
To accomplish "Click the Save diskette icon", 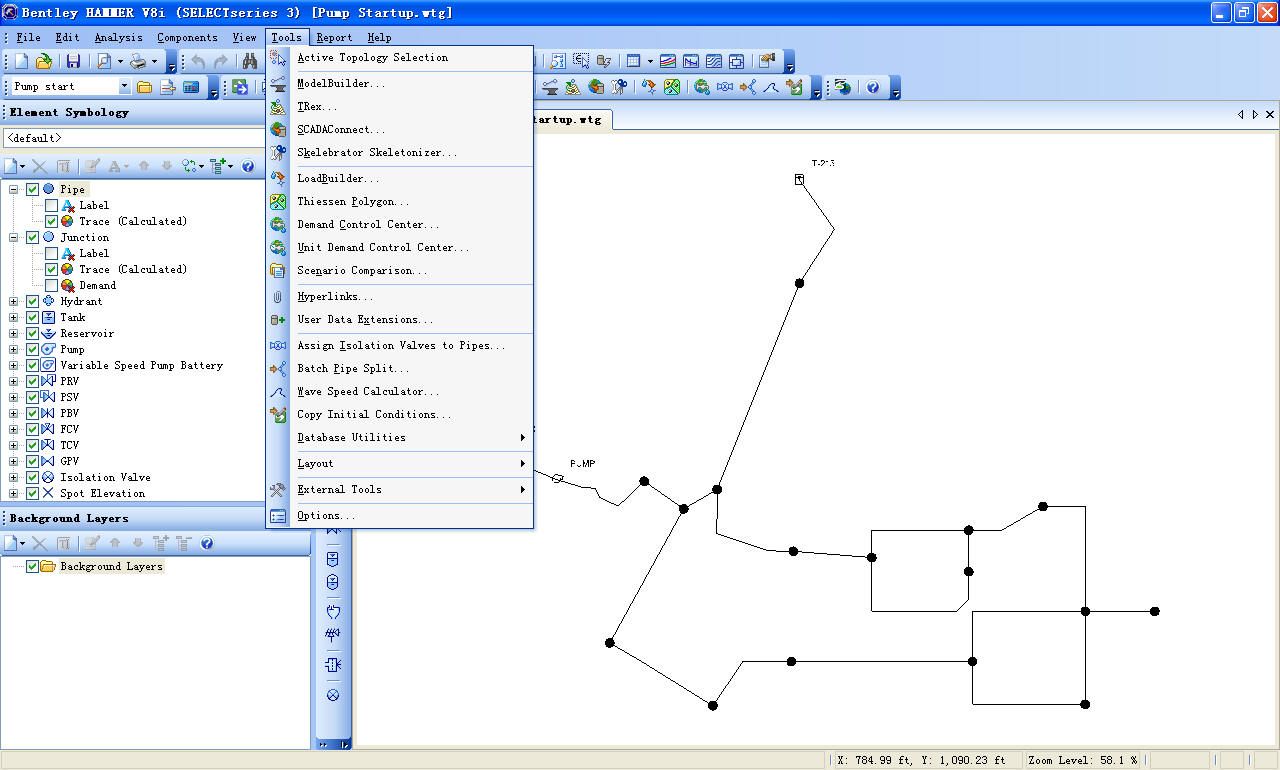I will (74, 61).
